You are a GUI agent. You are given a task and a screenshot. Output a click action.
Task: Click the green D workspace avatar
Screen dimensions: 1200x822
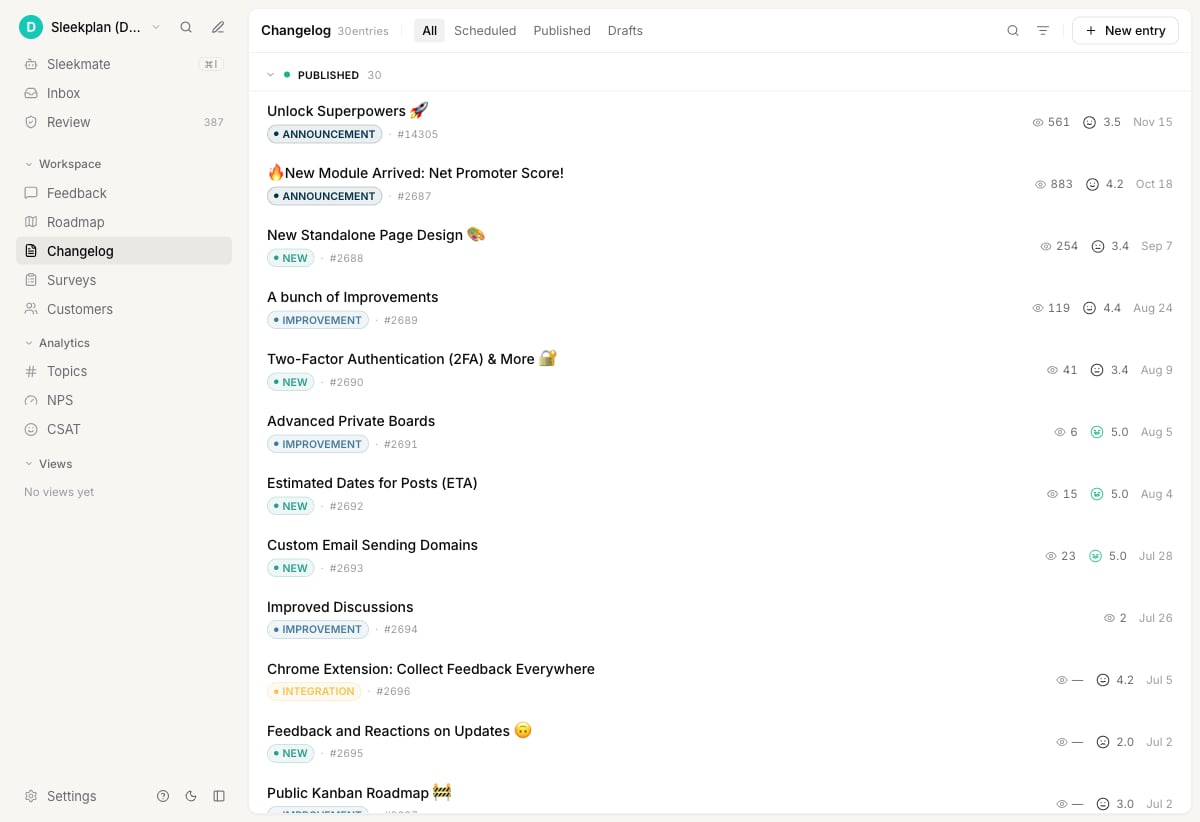coord(31,27)
